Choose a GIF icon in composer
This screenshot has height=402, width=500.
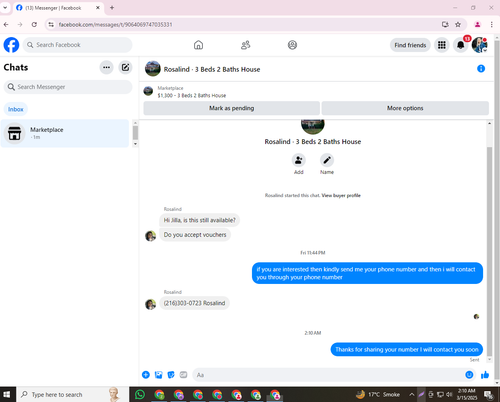183,375
